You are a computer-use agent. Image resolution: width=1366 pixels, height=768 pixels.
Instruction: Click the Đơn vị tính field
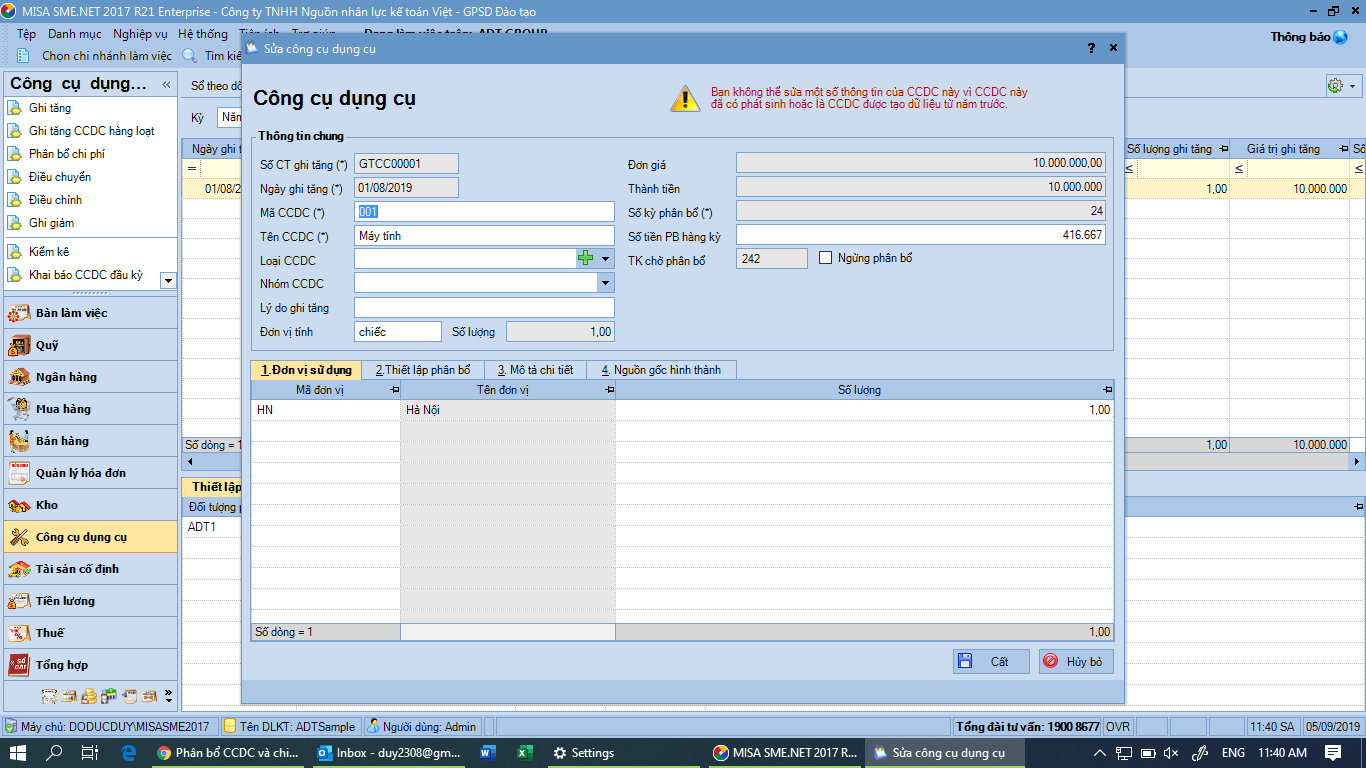(x=398, y=332)
